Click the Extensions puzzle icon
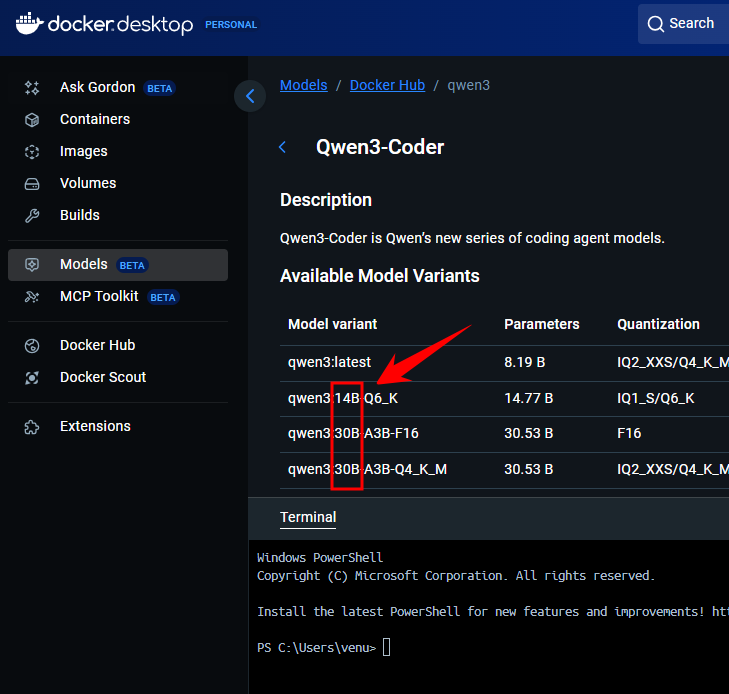729x694 pixels. (x=32, y=427)
